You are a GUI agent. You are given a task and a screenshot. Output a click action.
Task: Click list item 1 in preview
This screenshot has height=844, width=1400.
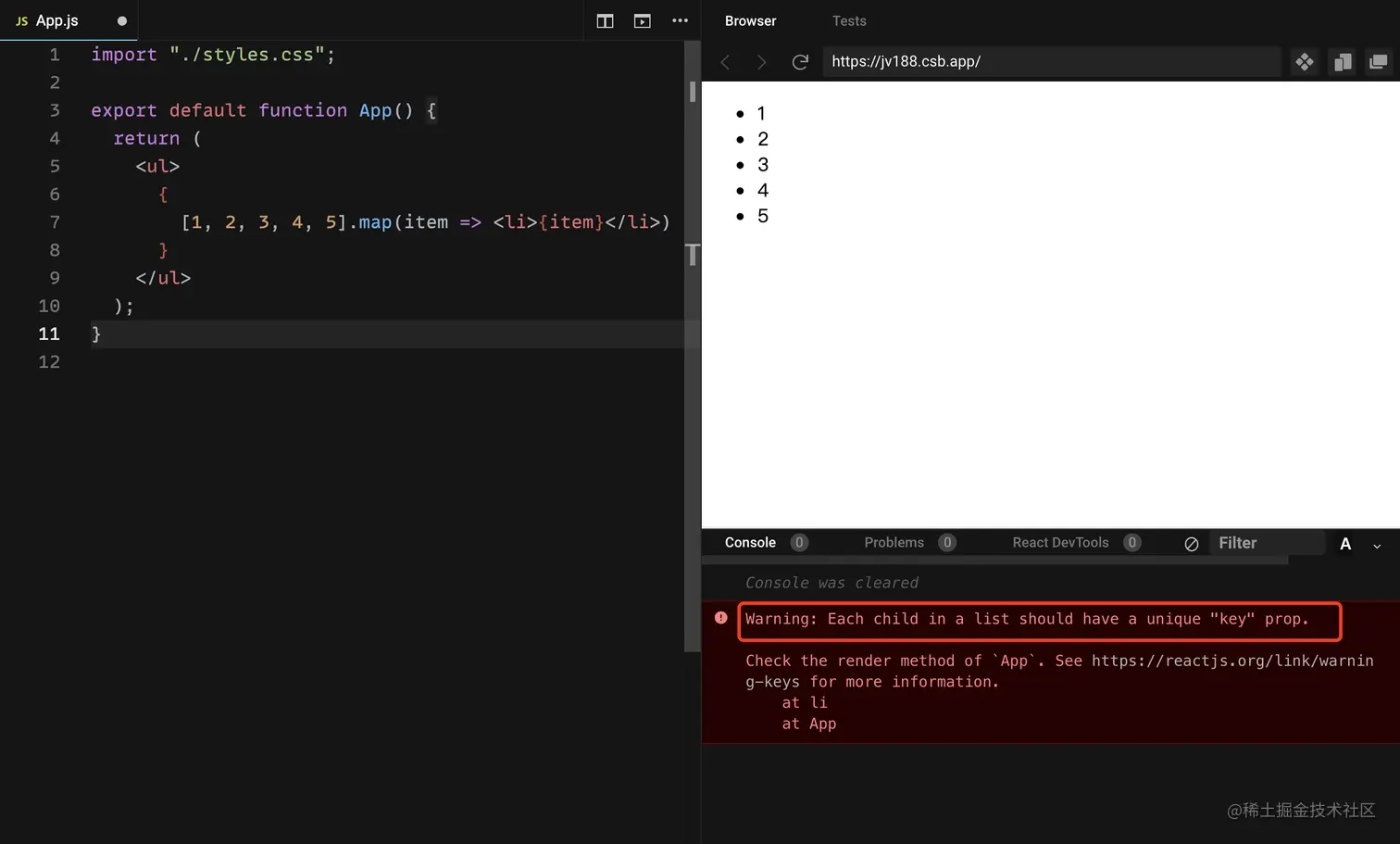[x=761, y=113]
